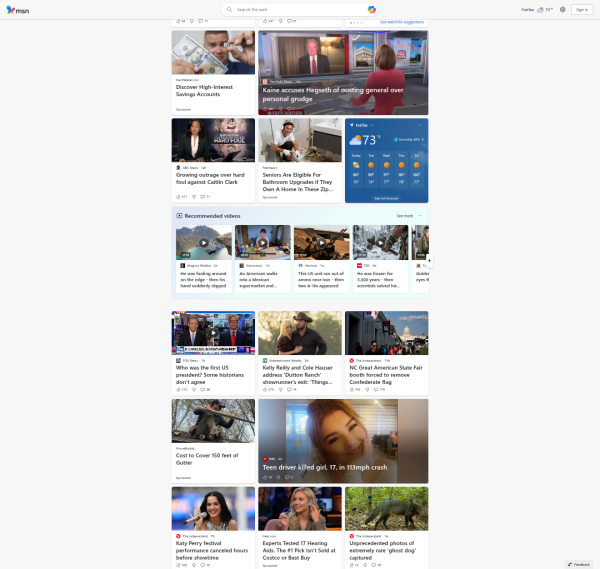Open the Katy Perry festival performance article

tap(212, 550)
